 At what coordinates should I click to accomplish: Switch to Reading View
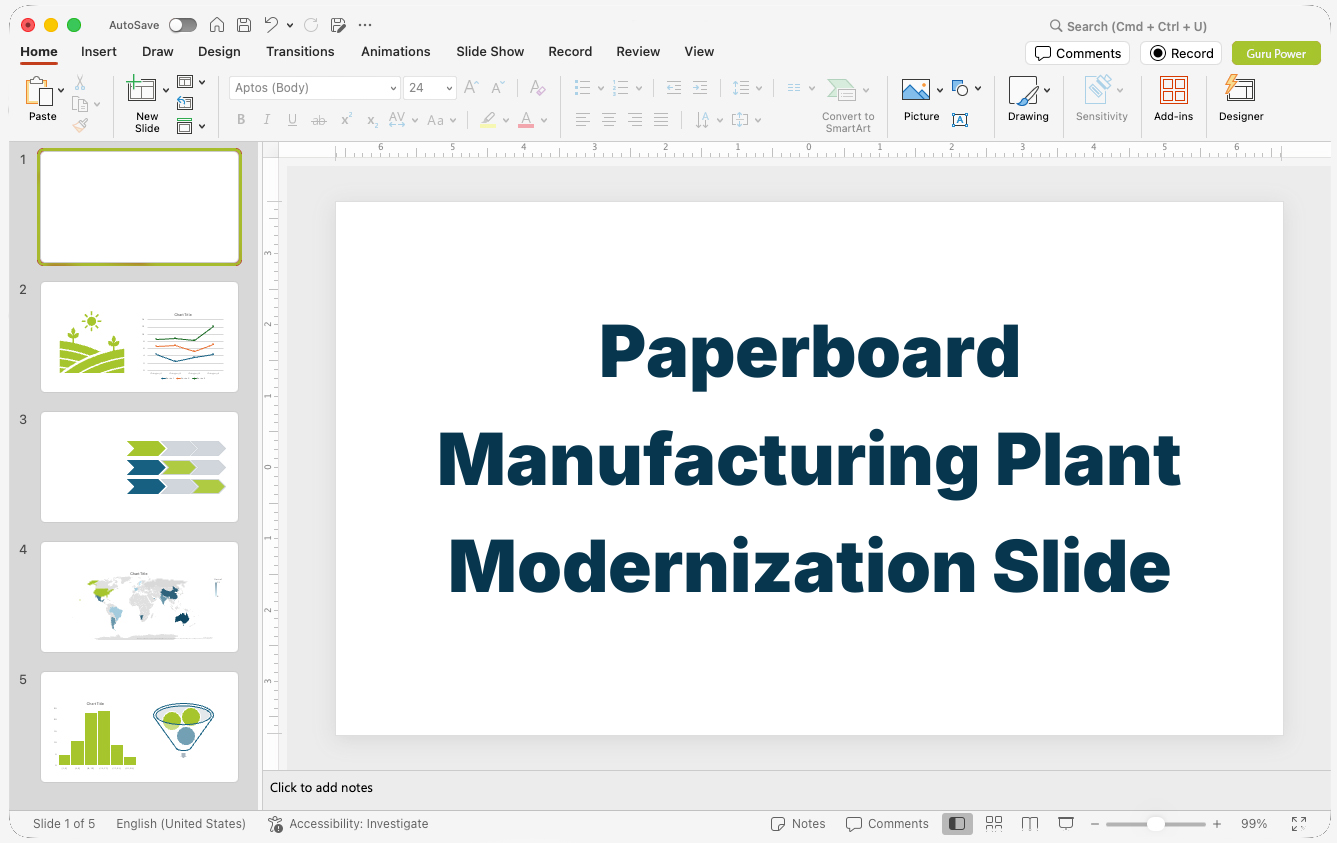tap(1030, 824)
